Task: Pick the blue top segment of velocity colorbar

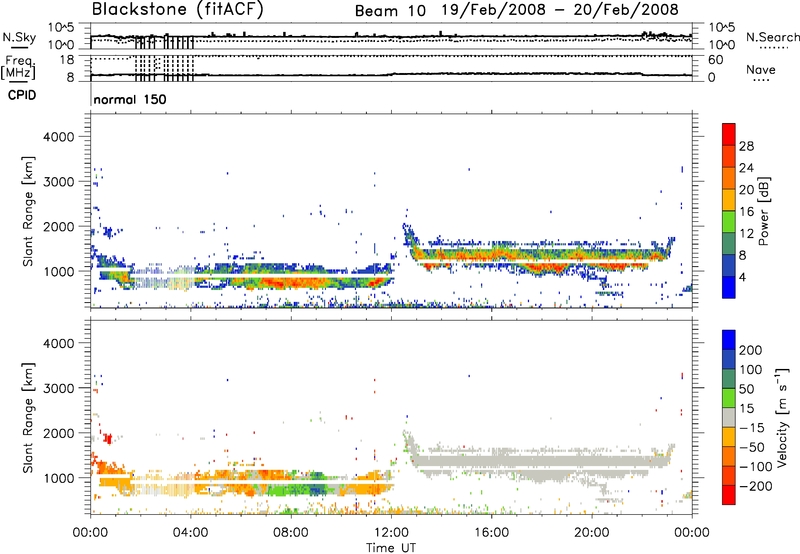Action: click(729, 340)
